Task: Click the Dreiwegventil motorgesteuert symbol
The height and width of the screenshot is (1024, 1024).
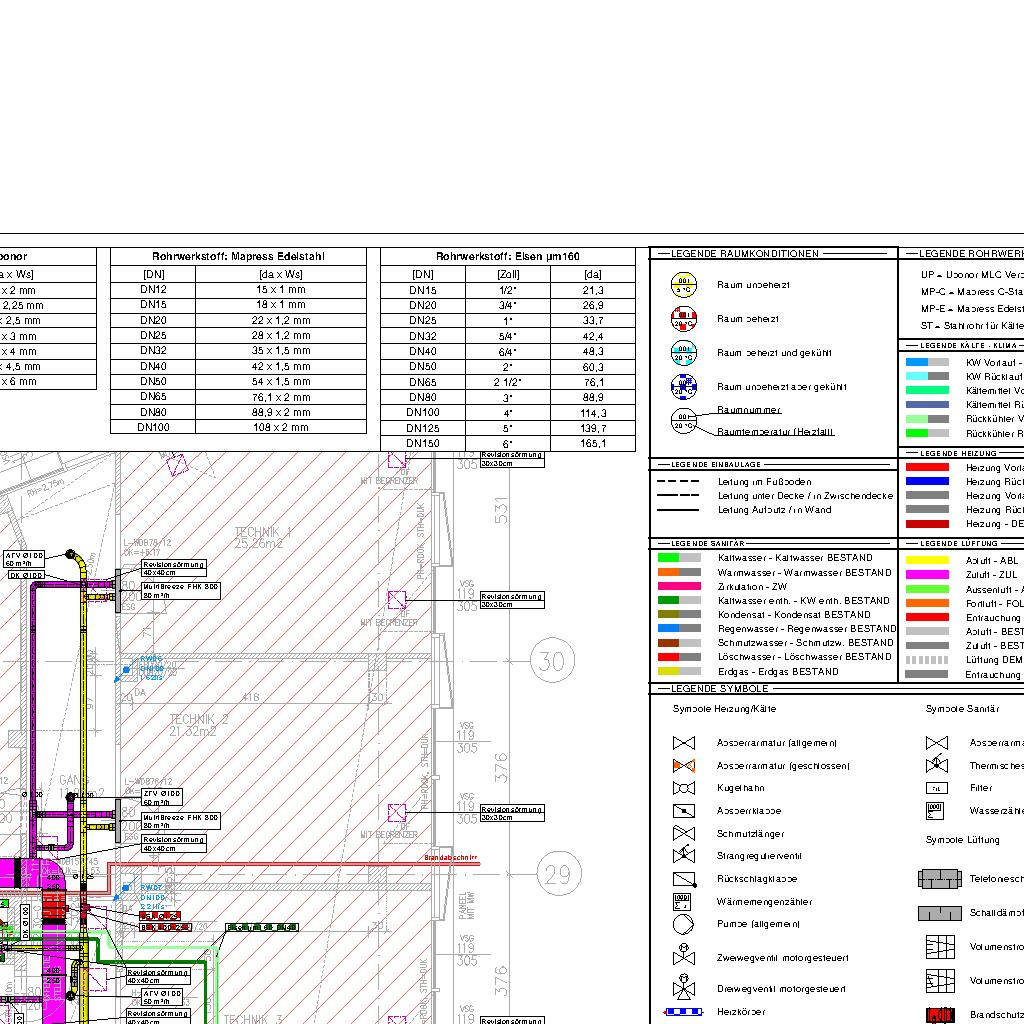Action: [684, 988]
